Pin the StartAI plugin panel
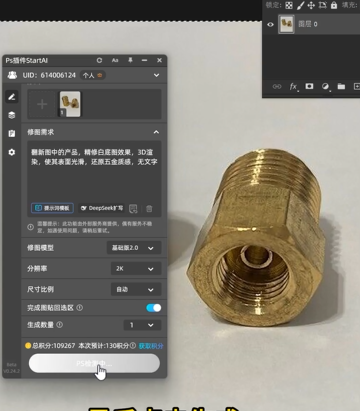Image resolution: width=360 pixels, height=411 pixels. 130,60
